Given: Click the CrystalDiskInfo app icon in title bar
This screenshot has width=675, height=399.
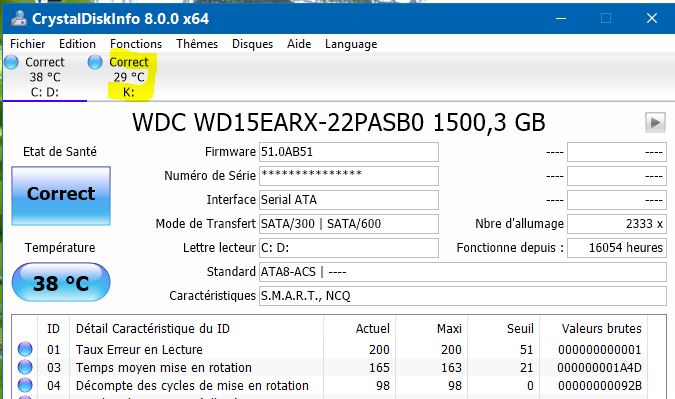Looking at the screenshot, I should pyautogui.click(x=19, y=19).
